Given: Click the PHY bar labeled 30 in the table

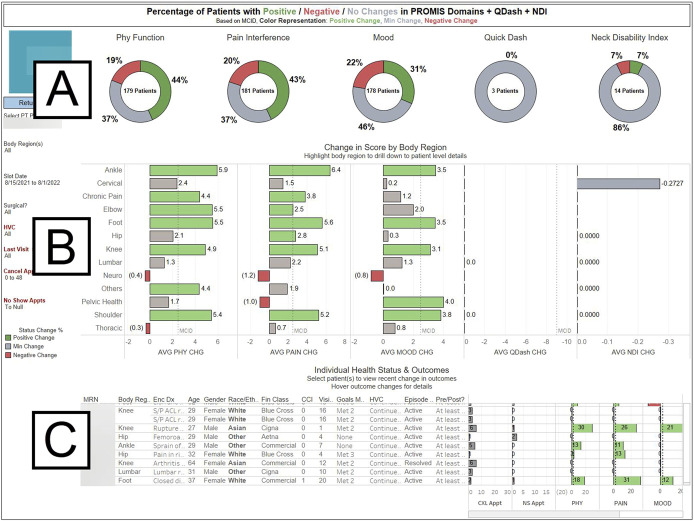Looking at the screenshot, I should coord(582,428).
